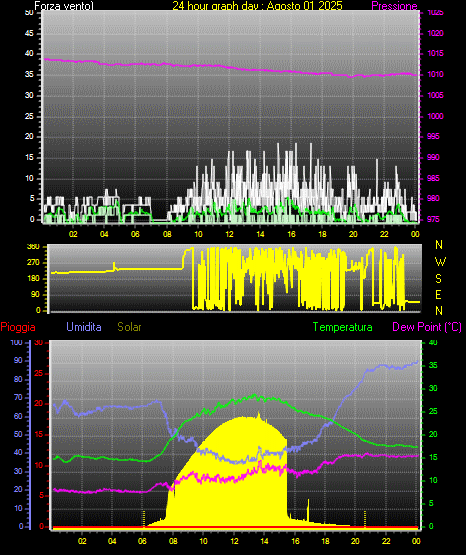The height and width of the screenshot is (555, 466).
Task: Click the '180' wind direction axis value
Action: [x=33, y=279]
